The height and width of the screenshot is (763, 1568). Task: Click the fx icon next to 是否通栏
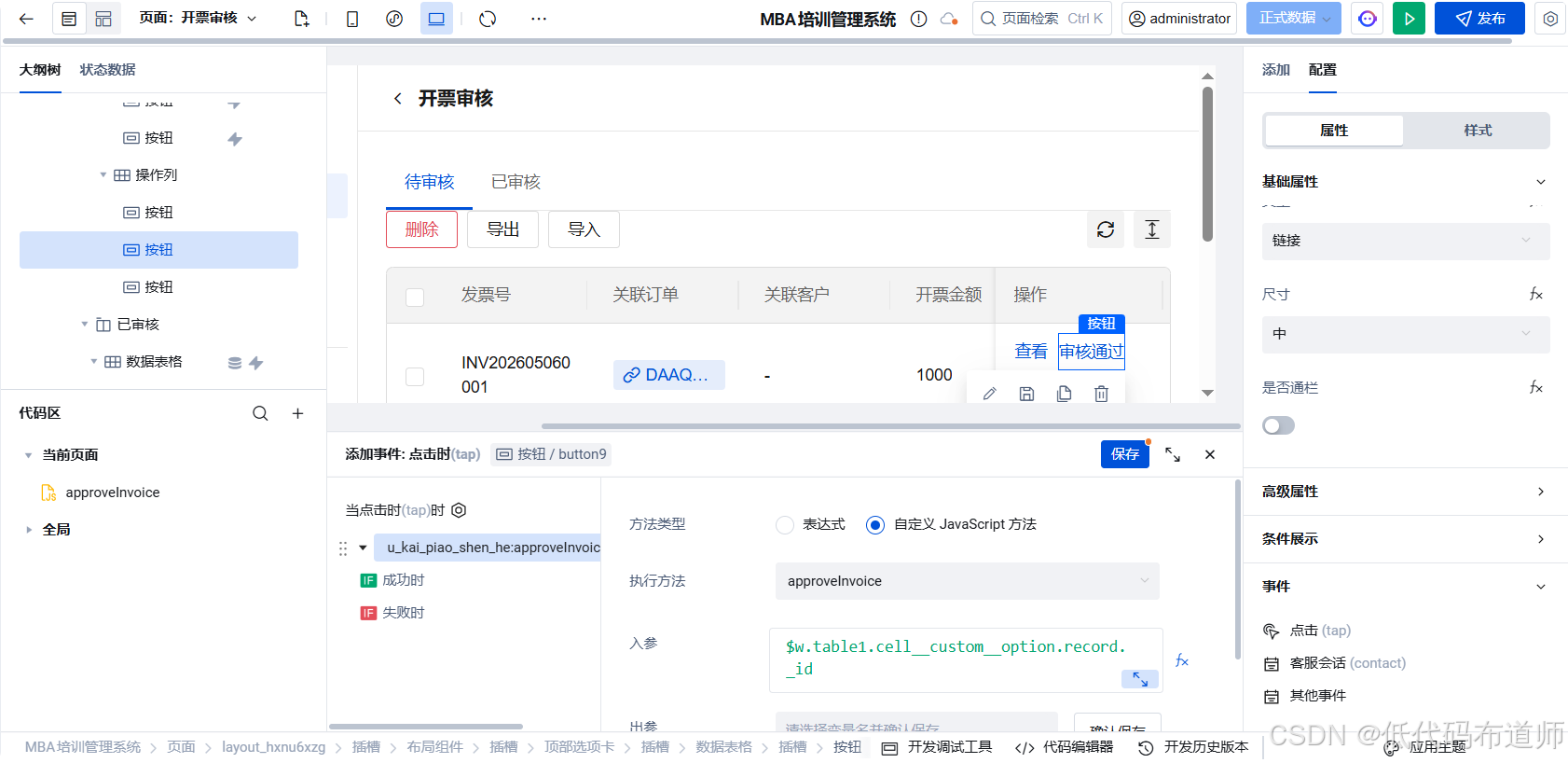(x=1536, y=388)
